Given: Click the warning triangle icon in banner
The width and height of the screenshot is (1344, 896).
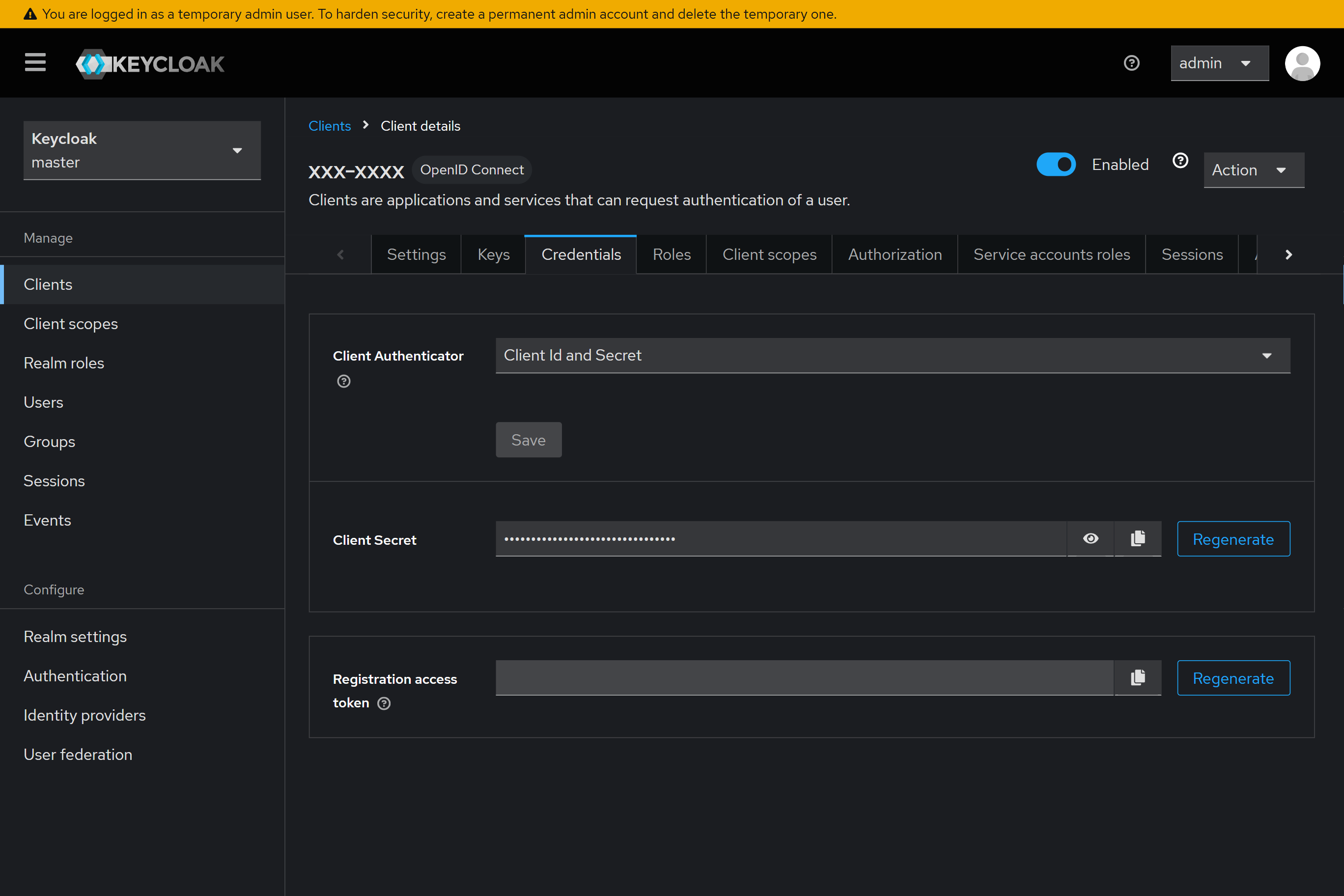Looking at the screenshot, I should tap(29, 14).
